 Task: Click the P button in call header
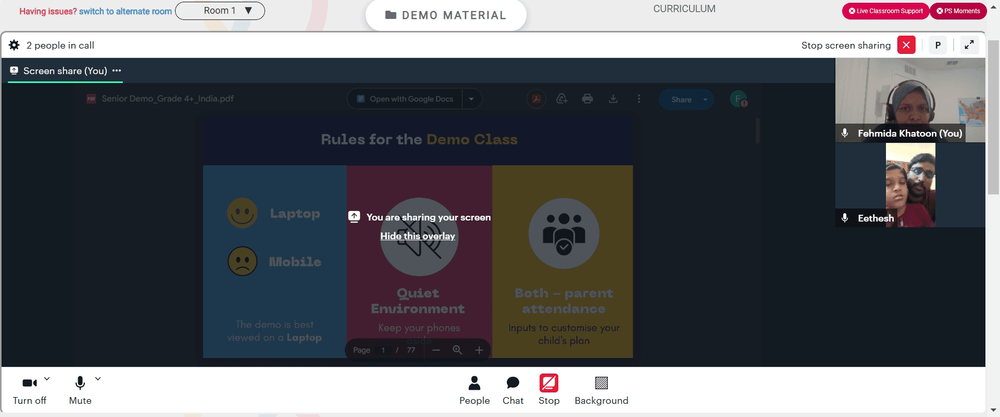[x=938, y=45]
